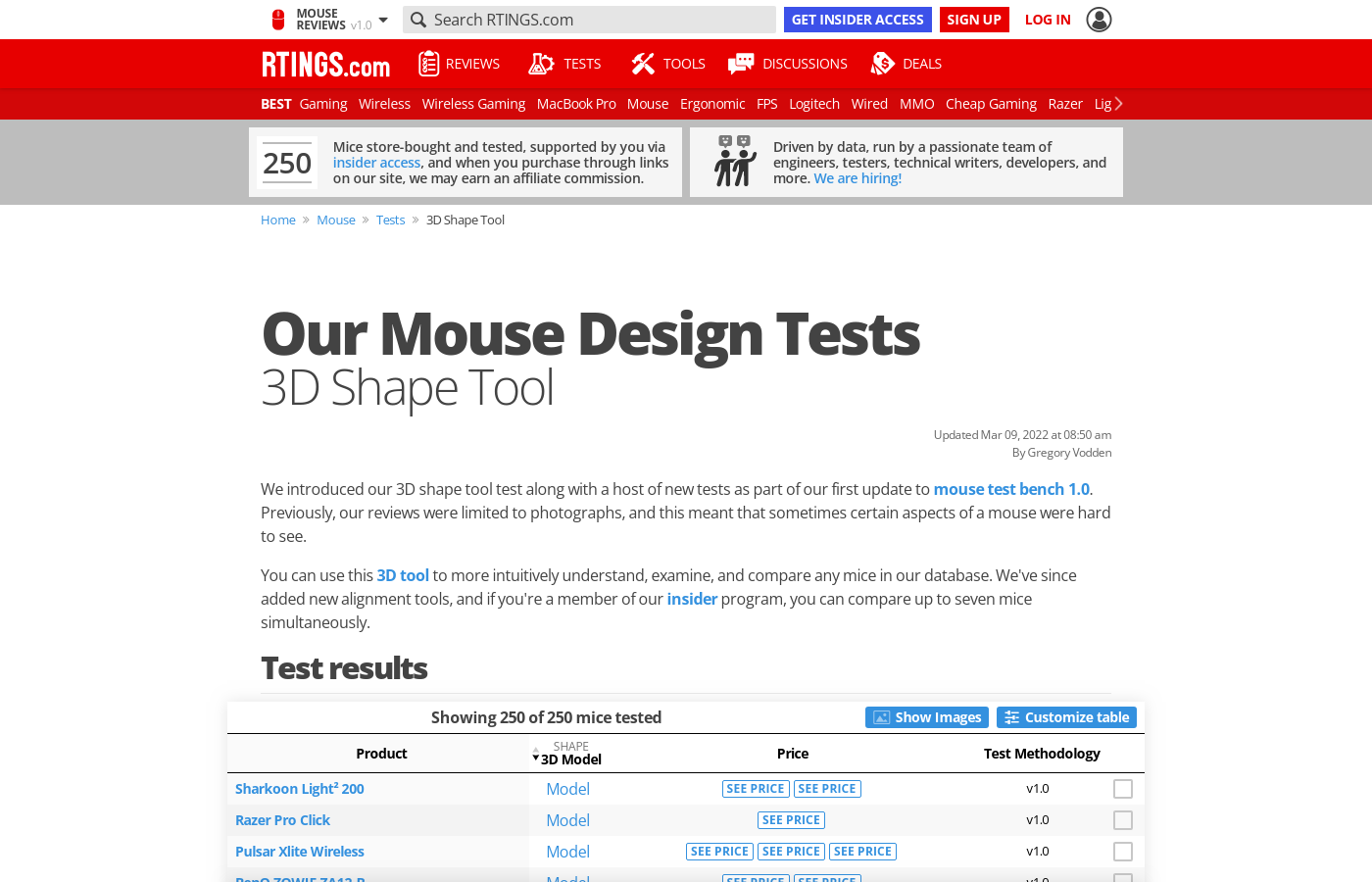Open the Razer Pro Click product link
This screenshot has height=882, width=1372.
(x=282, y=820)
